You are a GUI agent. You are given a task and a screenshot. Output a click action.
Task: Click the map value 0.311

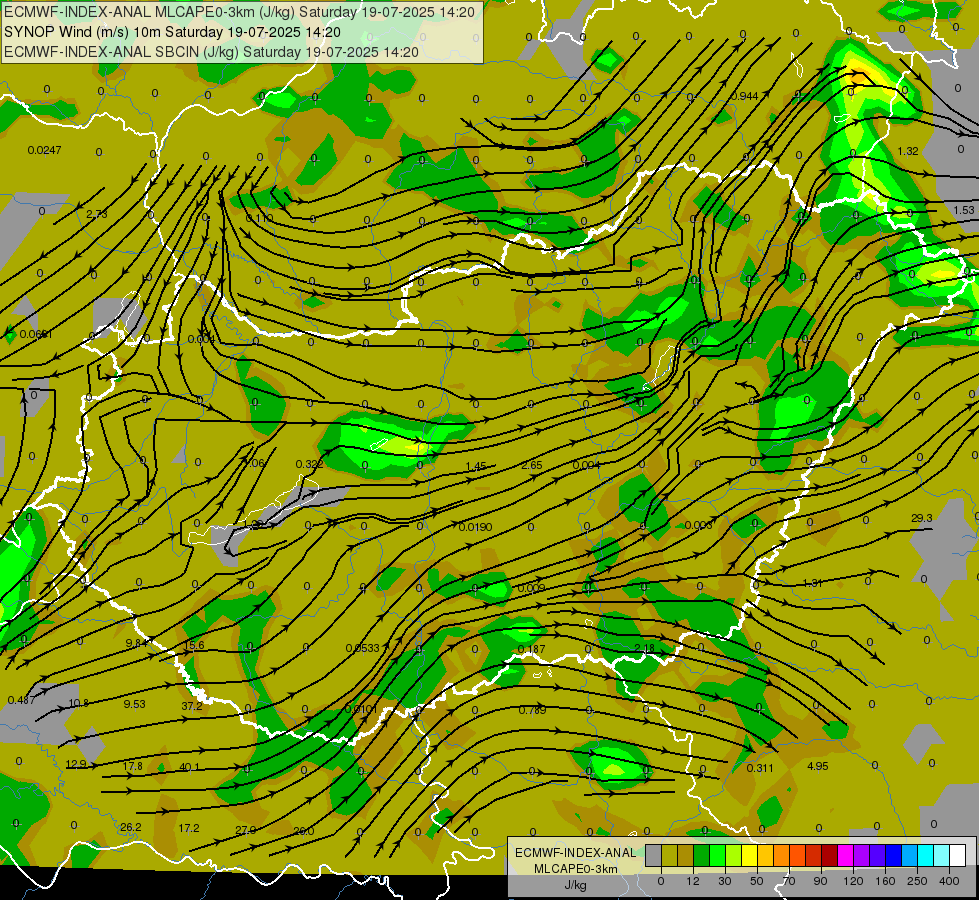pyautogui.click(x=760, y=768)
